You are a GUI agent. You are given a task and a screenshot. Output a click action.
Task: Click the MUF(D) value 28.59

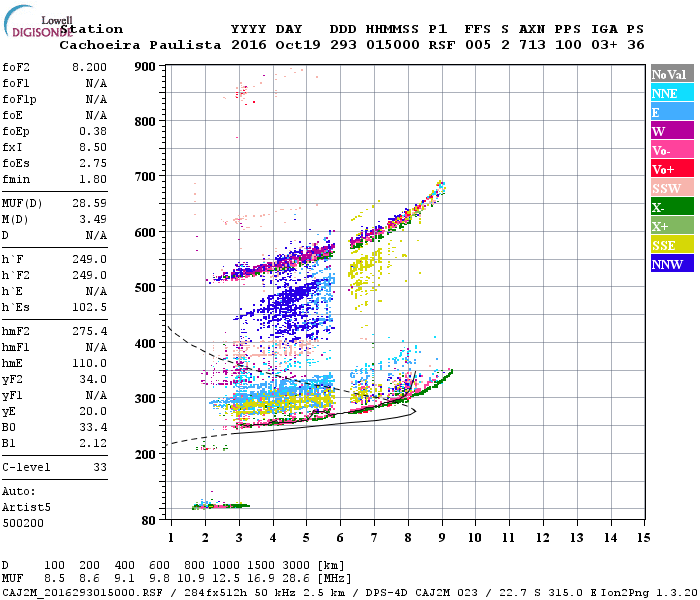tap(89, 204)
